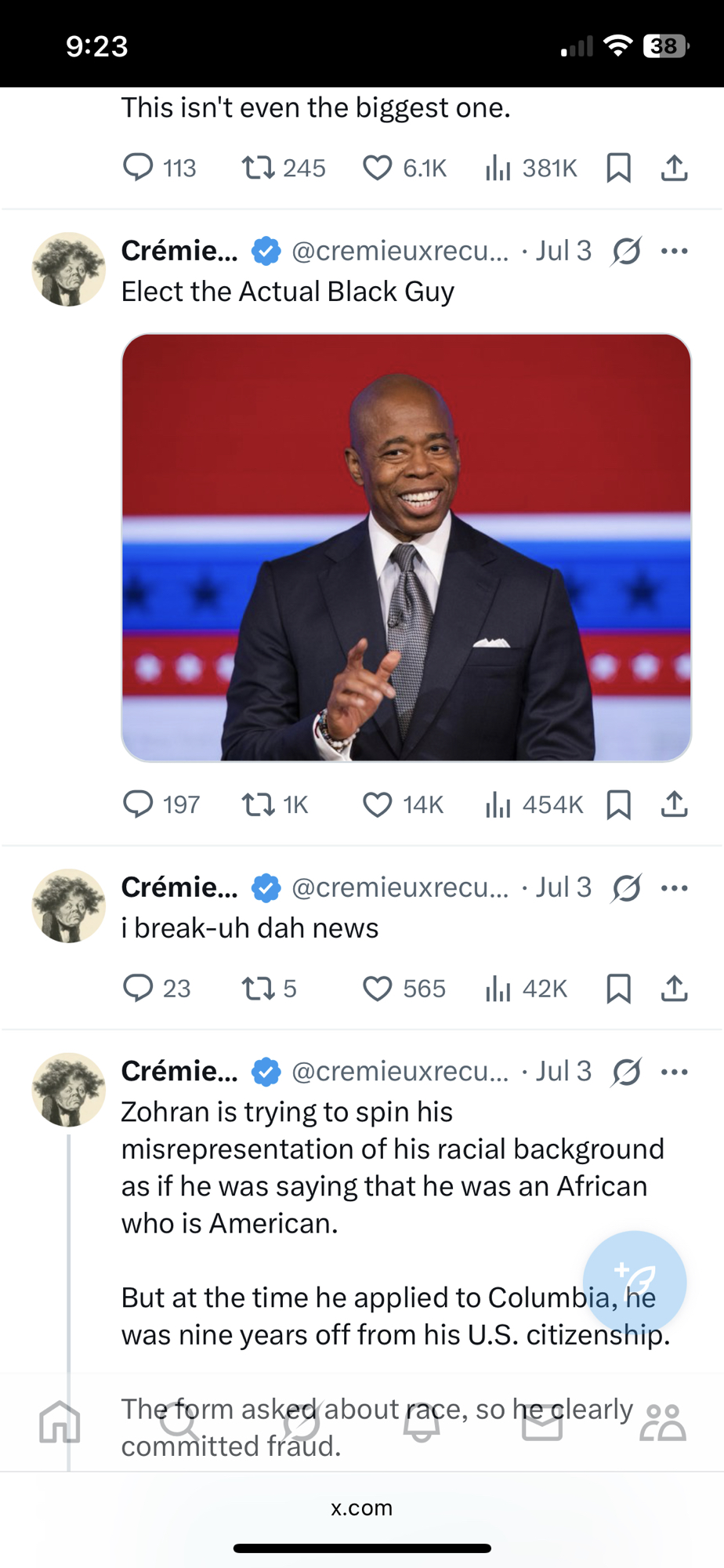The height and width of the screenshot is (1568, 724).
Task: Open the photo in the tweet
Action: coord(406,547)
